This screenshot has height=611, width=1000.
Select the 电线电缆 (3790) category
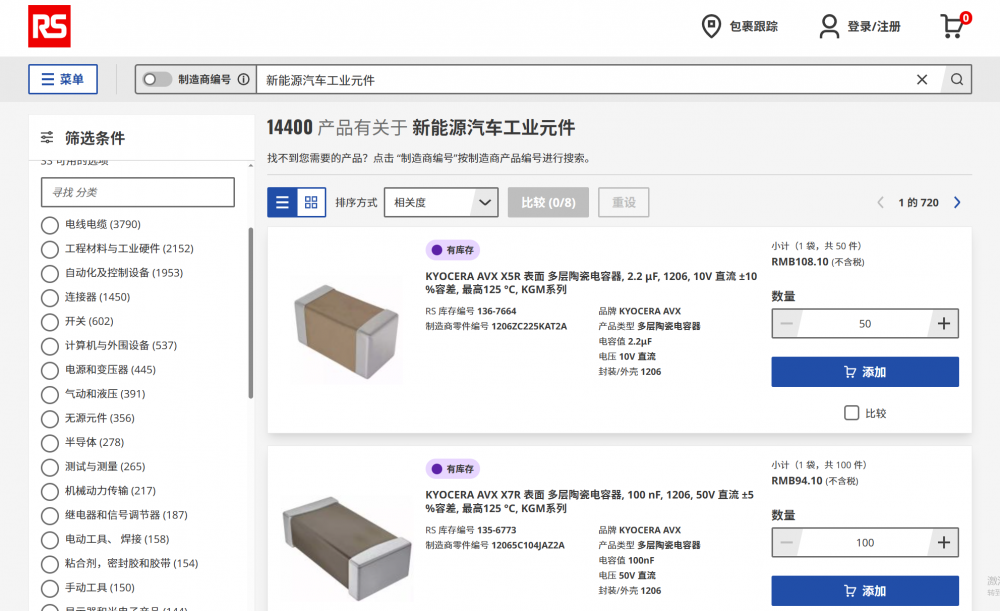point(50,225)
